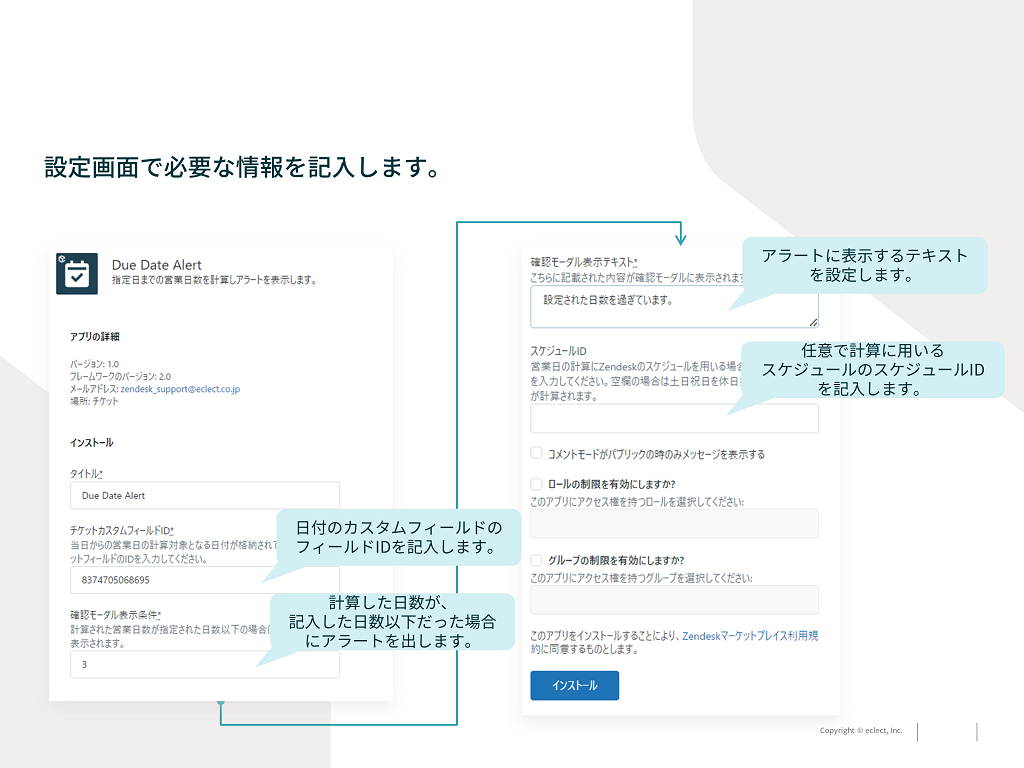This screenshot has width=1024, height=768.
Task: Click the 確認モーダル表示条件 field containing 3
Action: pos(204,664)
